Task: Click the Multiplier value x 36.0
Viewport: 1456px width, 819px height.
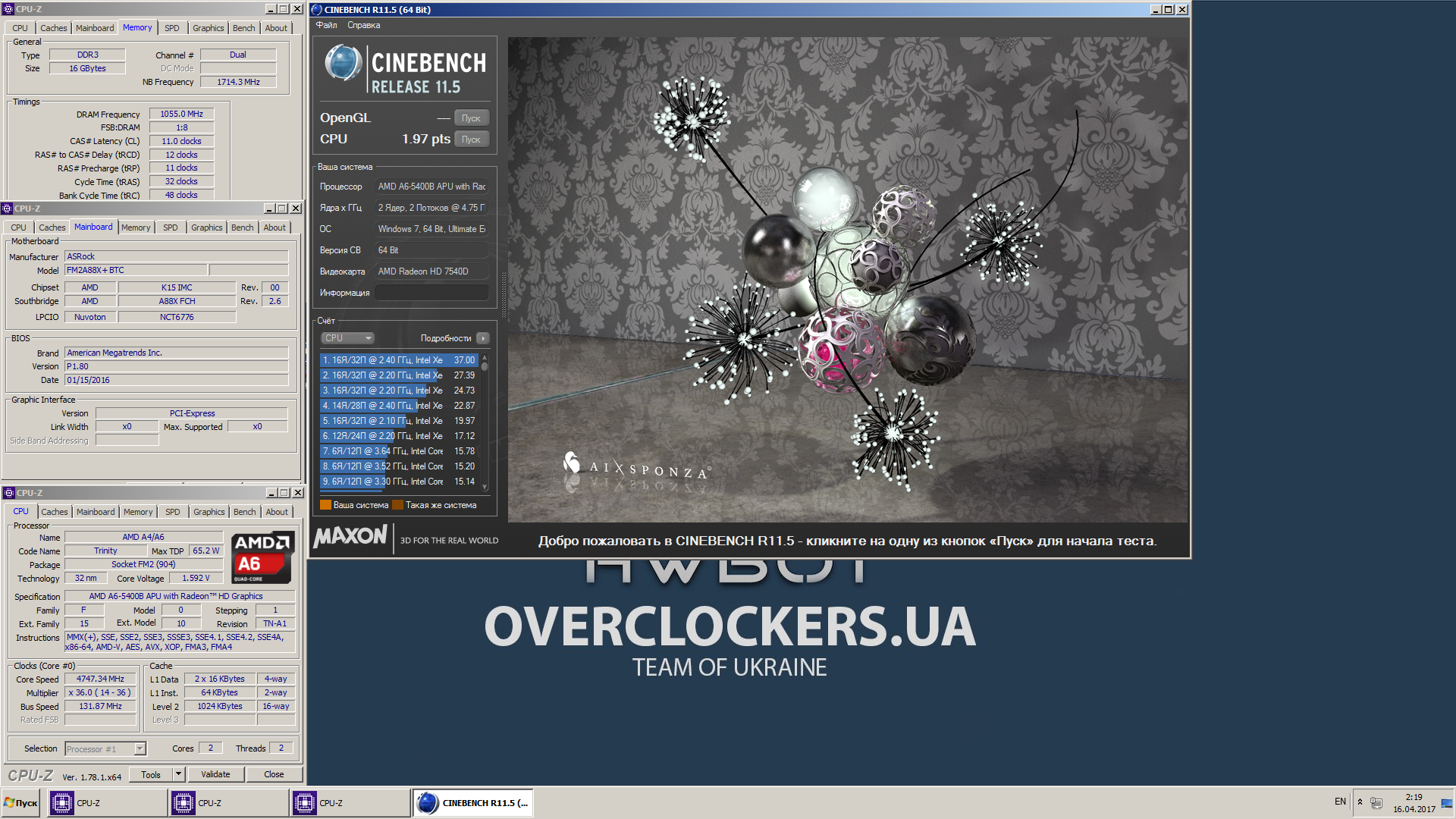Action: [100, 692]
